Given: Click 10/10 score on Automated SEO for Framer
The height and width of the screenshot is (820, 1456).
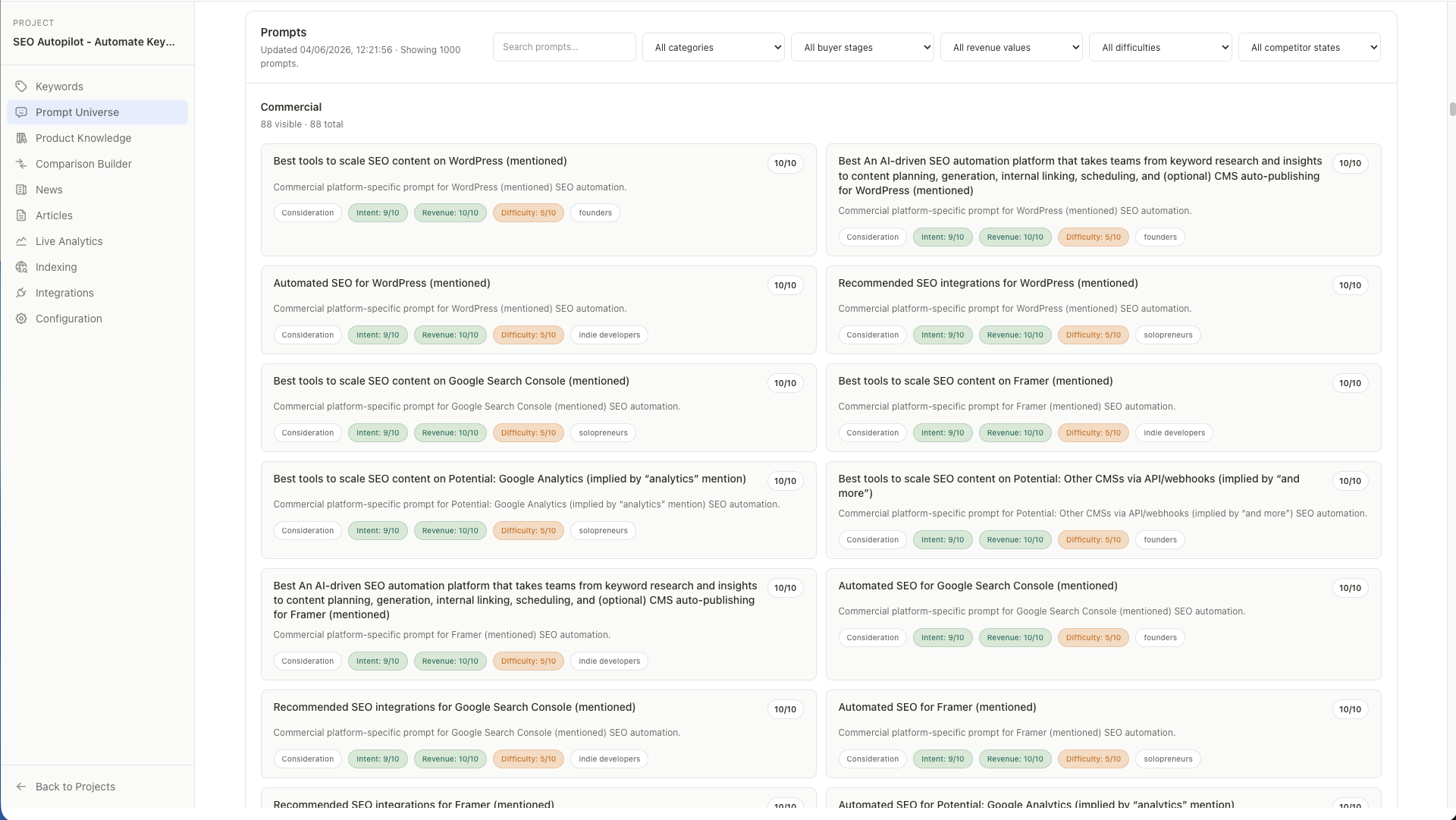Looking at the screenshot, I should click(1350, 709).
